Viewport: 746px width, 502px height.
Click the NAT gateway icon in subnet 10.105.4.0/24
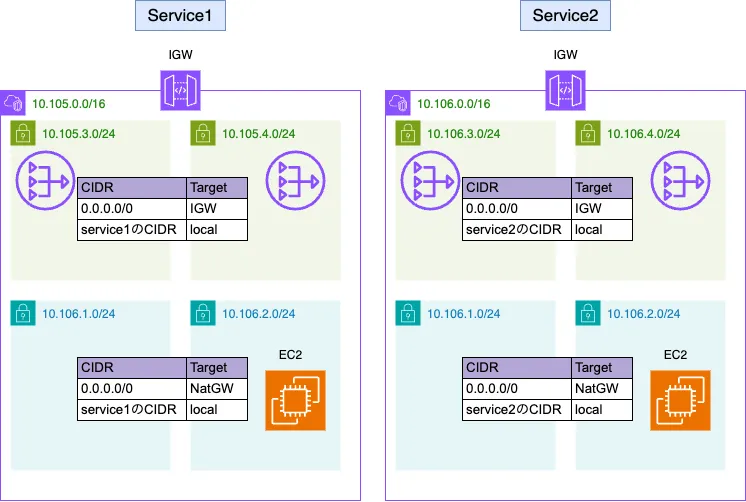(x=295, y=181)
